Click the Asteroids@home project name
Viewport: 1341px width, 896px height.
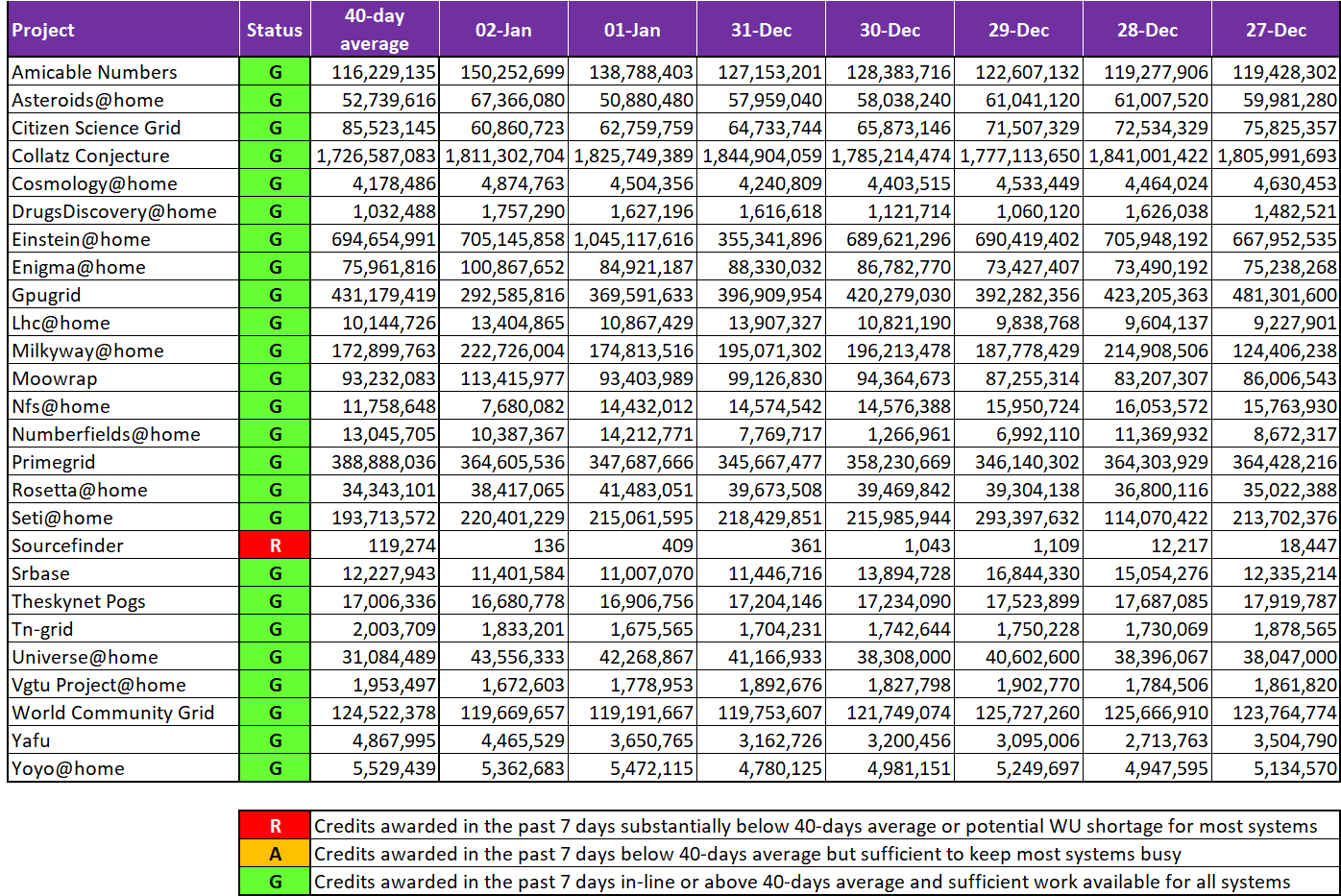point(87,100)
